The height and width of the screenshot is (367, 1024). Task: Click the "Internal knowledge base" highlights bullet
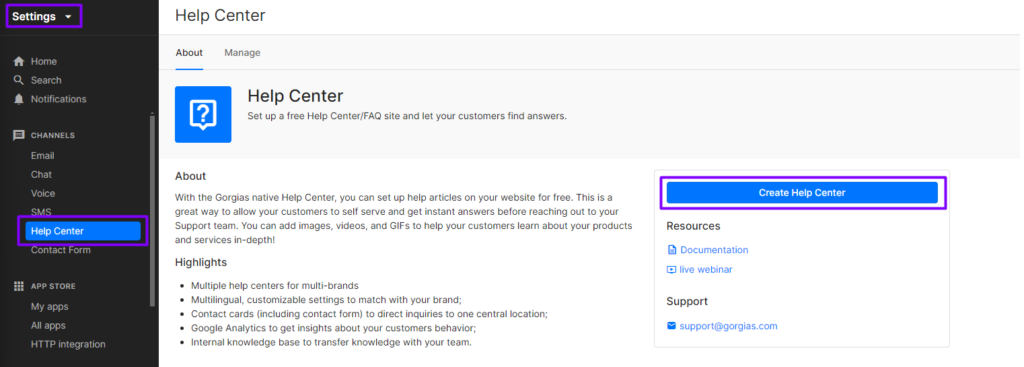(331, 342)
